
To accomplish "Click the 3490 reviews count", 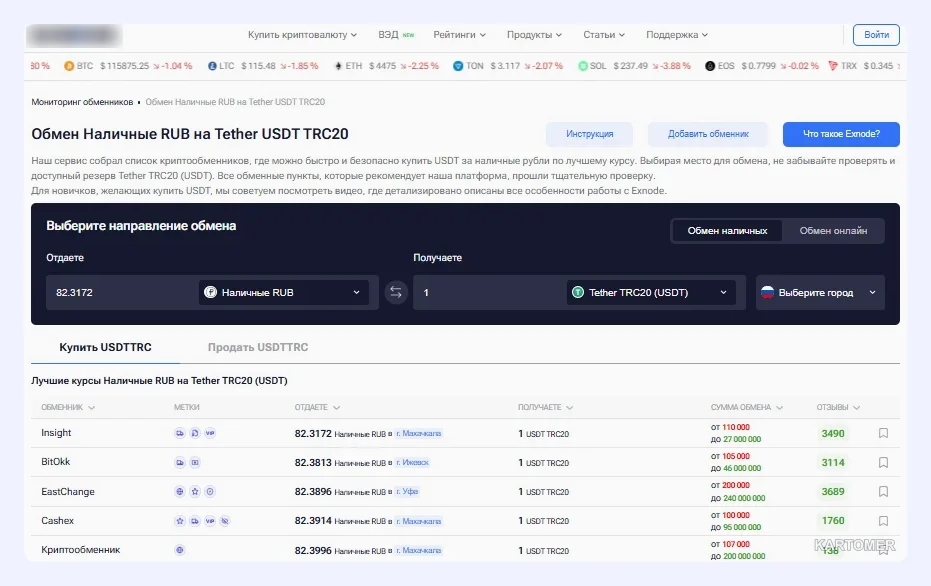I will (x=832, y=433).
